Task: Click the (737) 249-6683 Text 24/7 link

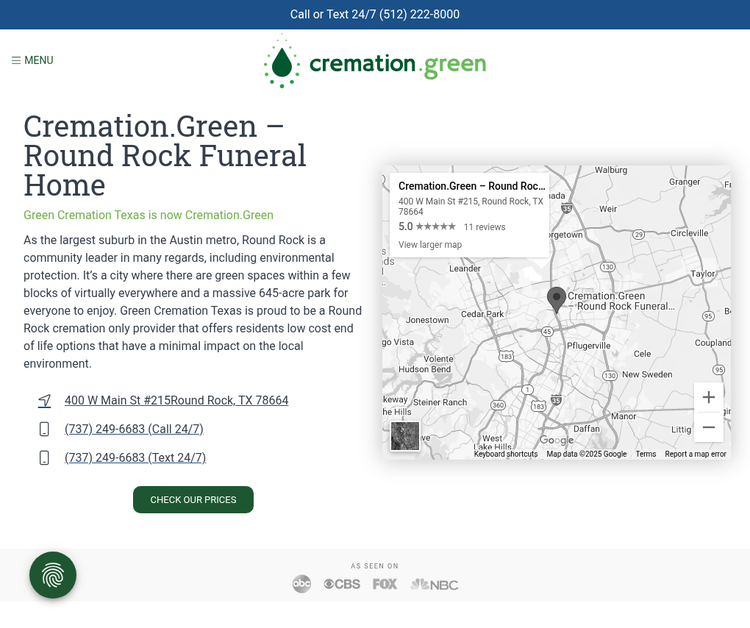Action: (135, 458)
